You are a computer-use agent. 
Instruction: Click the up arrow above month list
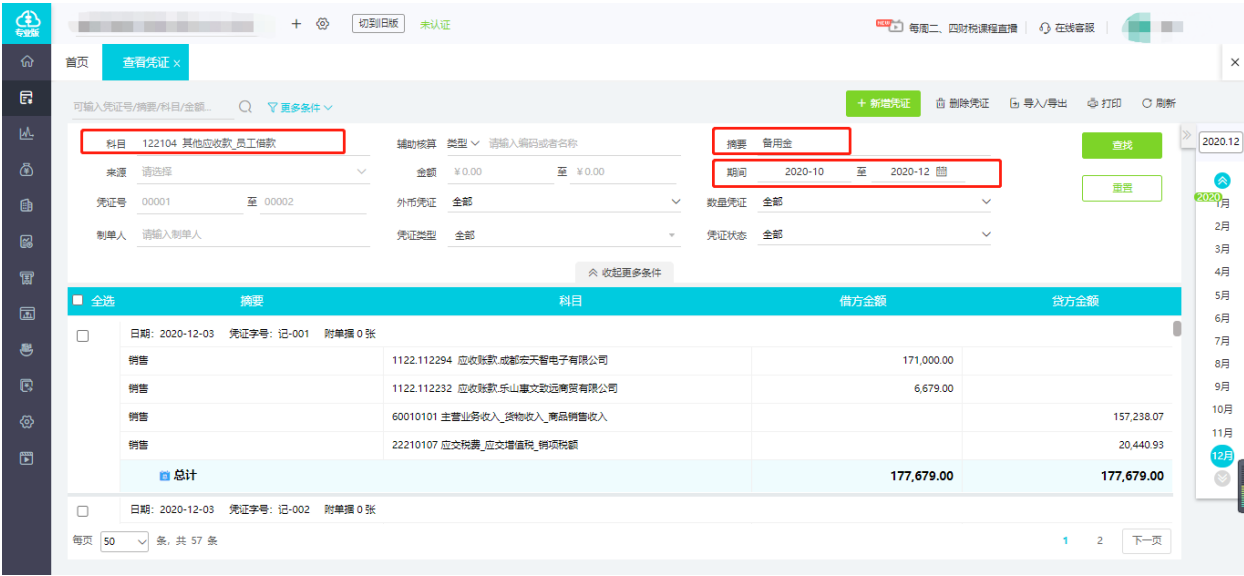coord(1222,181)
